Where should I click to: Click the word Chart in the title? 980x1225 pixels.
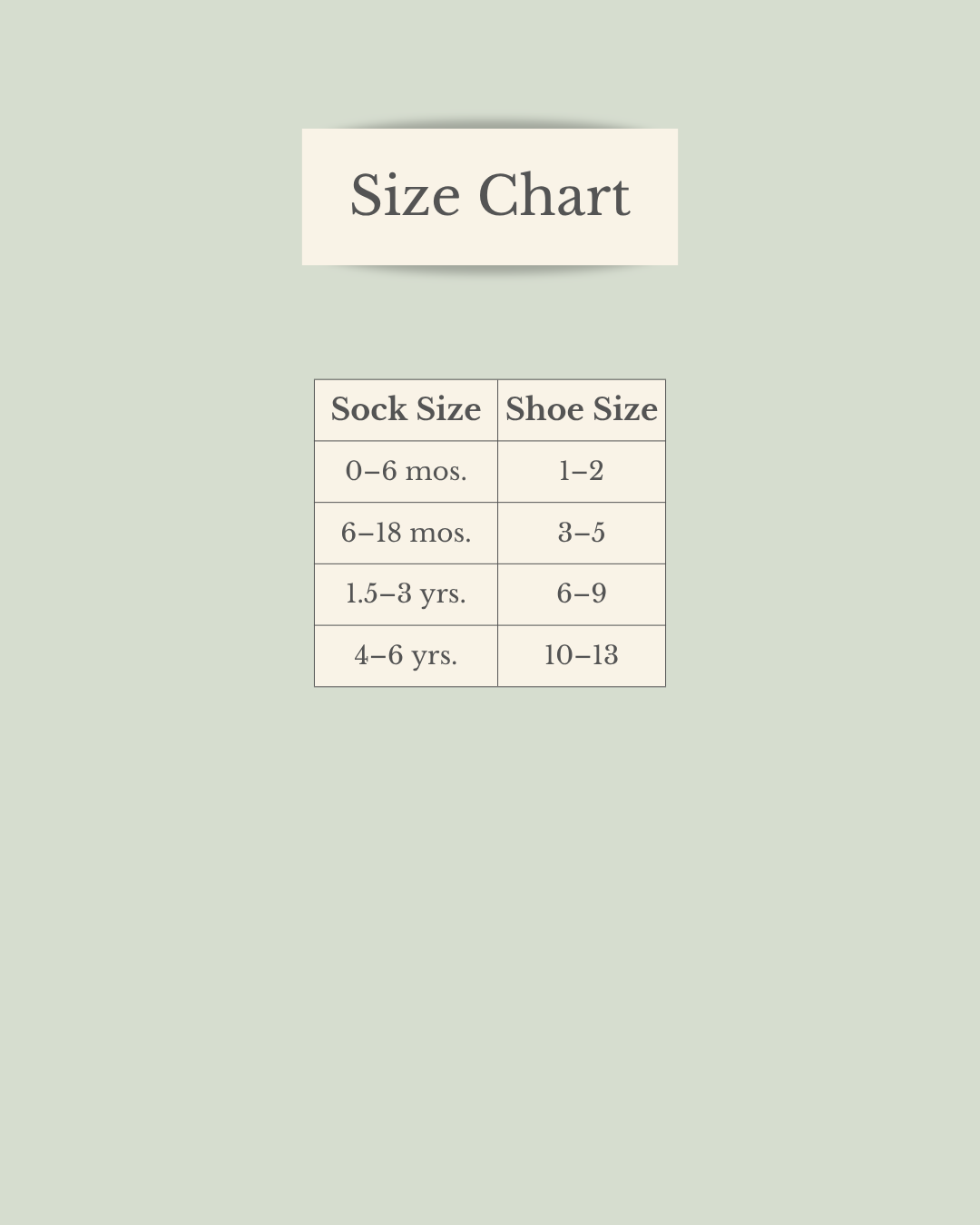click(554, 196)
